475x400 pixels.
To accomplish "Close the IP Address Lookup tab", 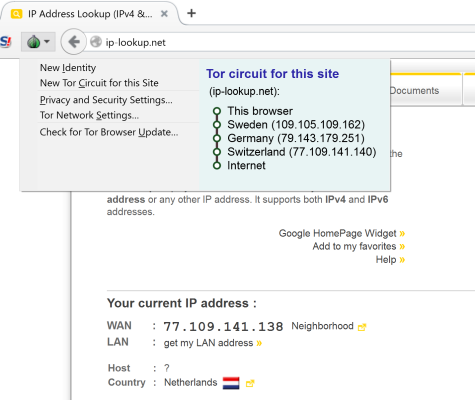I will (x=164, y=14).
